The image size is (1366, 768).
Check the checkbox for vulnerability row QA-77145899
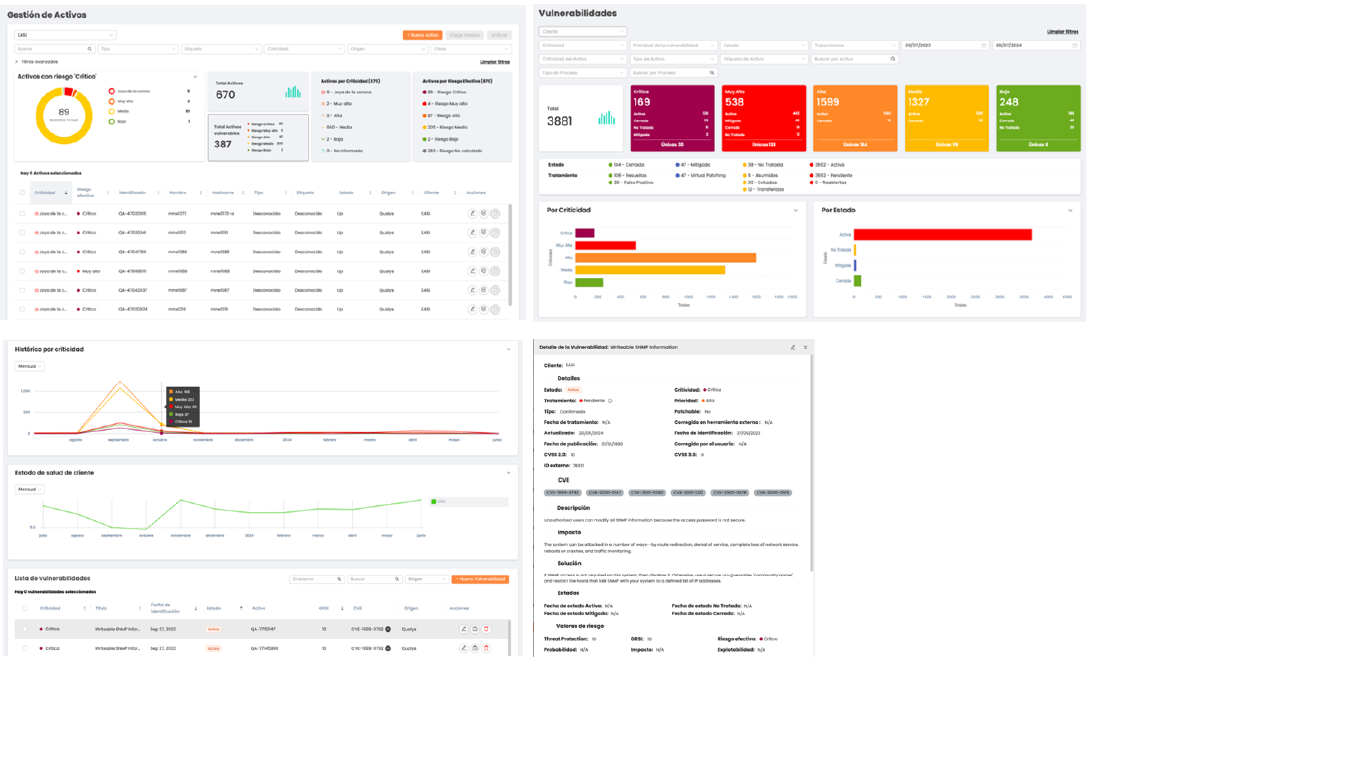25,648
